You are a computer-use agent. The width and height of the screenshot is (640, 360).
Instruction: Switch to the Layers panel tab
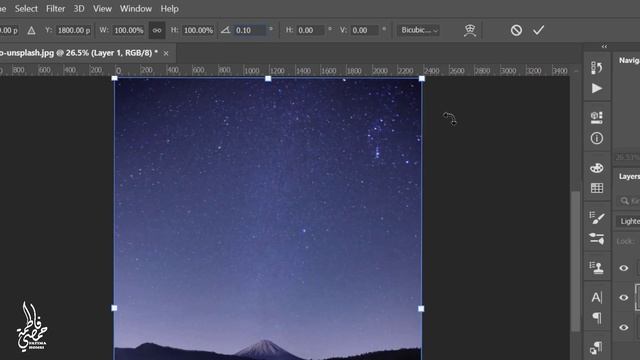pyautogui.click(x=629, y=176)
